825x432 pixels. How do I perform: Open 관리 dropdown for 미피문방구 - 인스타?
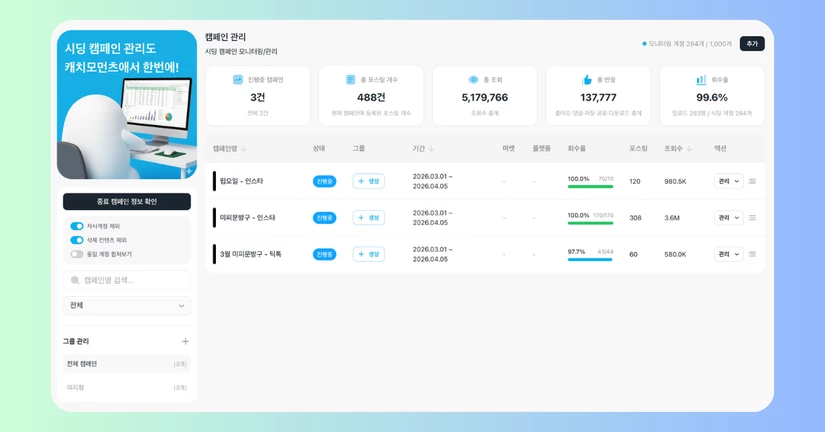(x=729, y=217)
